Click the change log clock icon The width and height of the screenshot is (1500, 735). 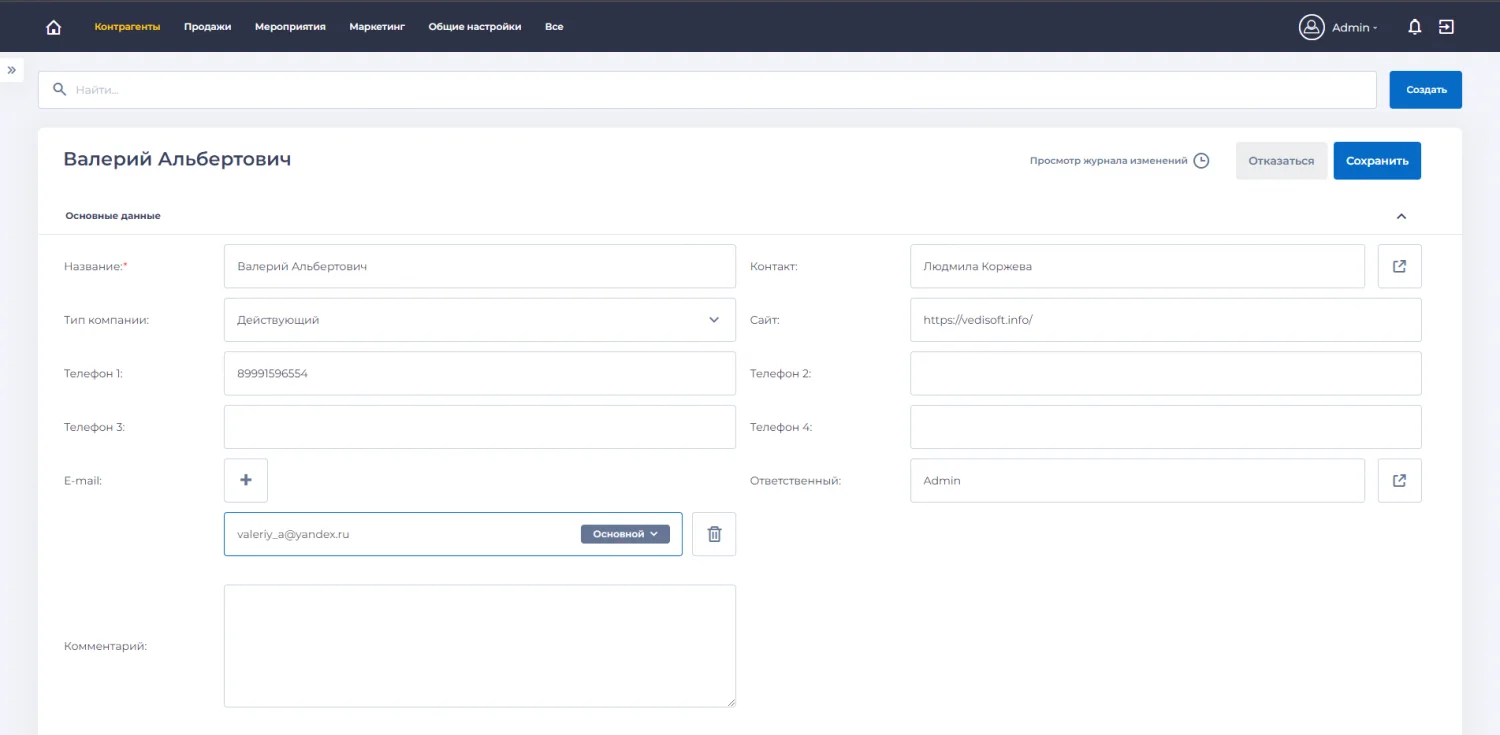click(1201, 161)
